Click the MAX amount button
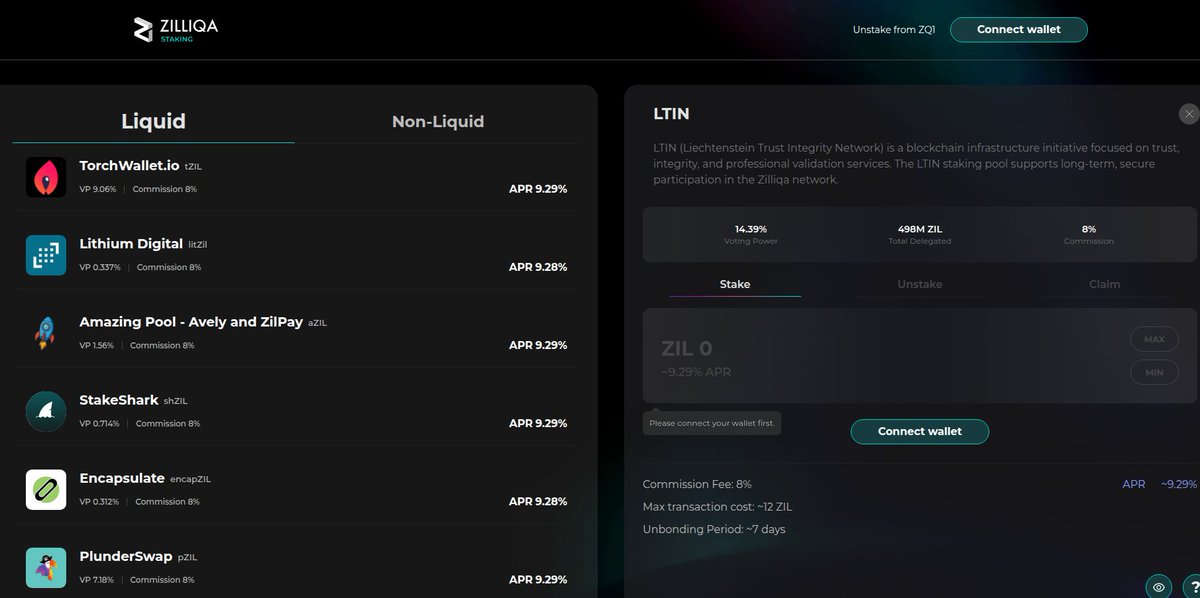 coord(1154,339)
